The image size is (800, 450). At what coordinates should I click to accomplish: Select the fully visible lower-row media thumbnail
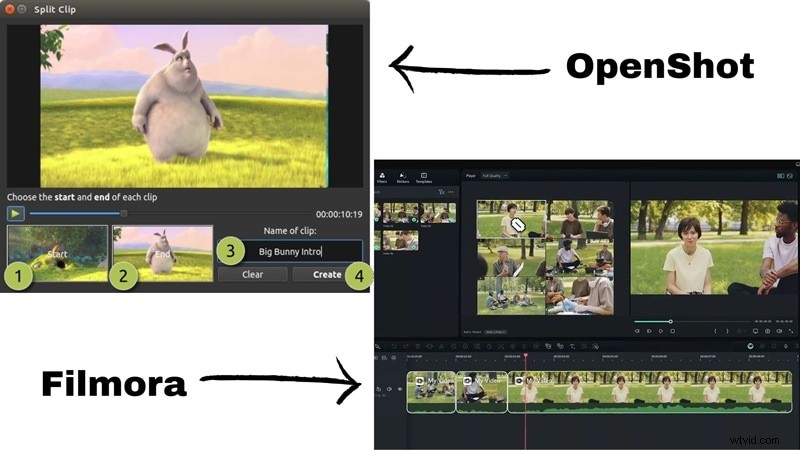[401, 240]
